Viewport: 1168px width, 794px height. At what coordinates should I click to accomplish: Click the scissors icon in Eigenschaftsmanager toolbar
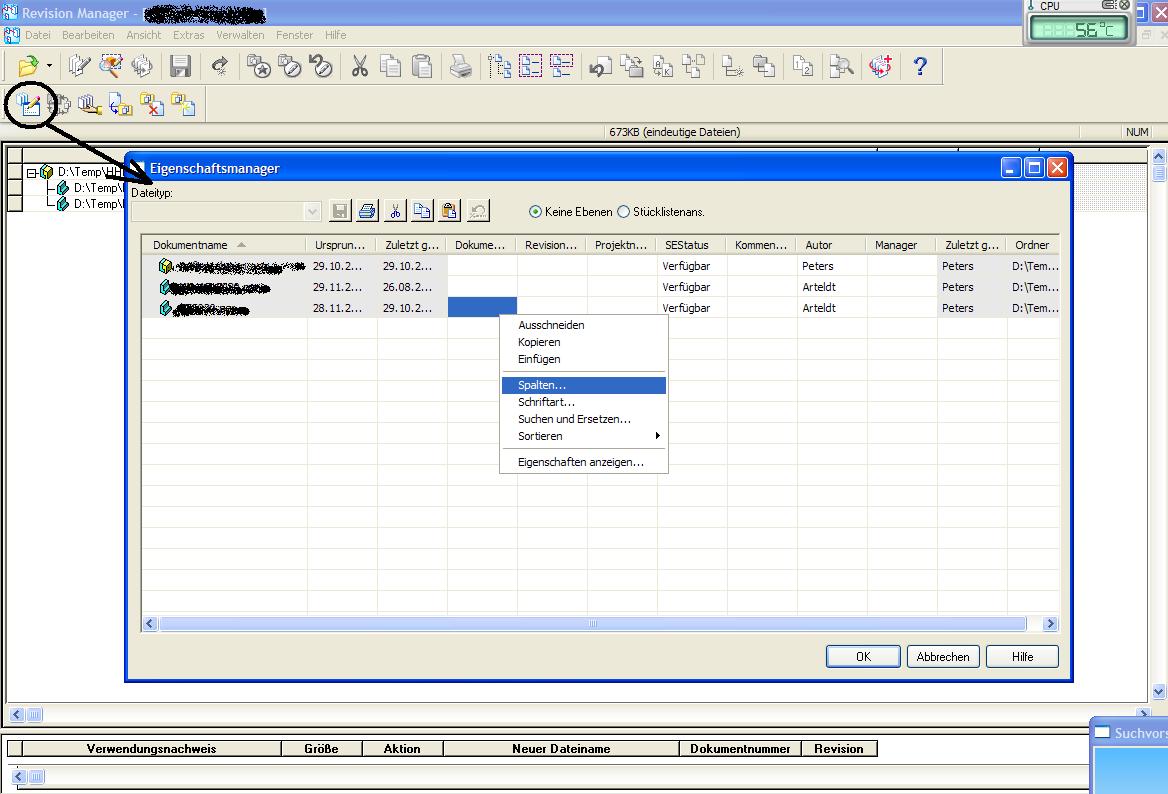click(395, 211)
